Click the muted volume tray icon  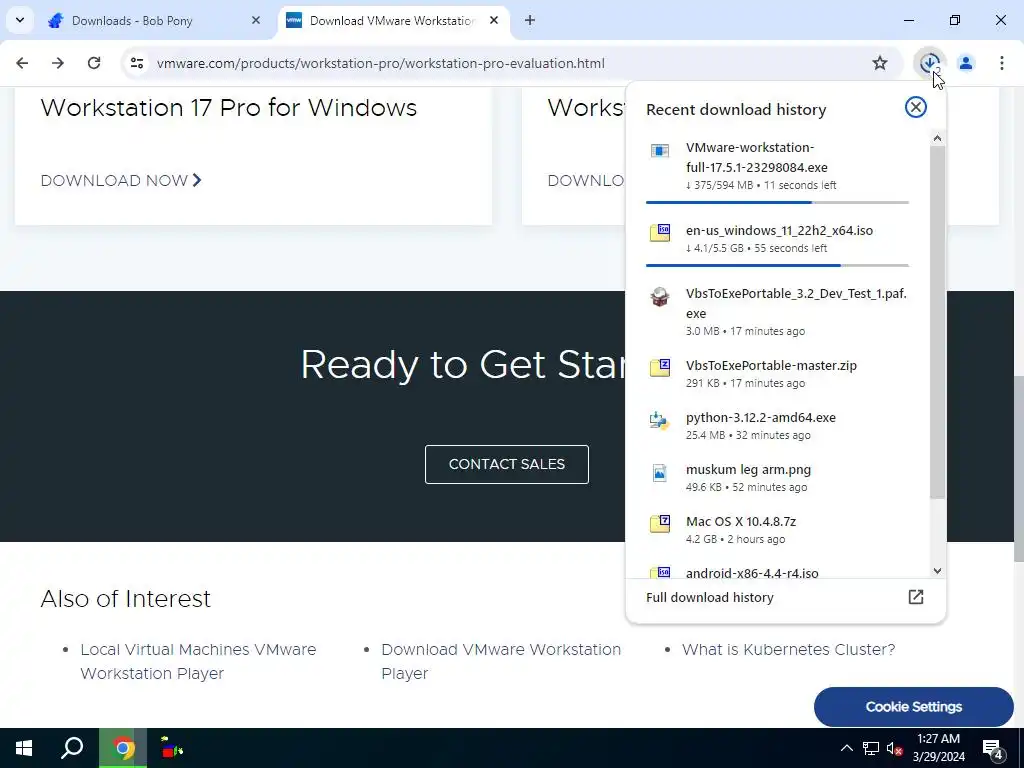tap(895, 748)
